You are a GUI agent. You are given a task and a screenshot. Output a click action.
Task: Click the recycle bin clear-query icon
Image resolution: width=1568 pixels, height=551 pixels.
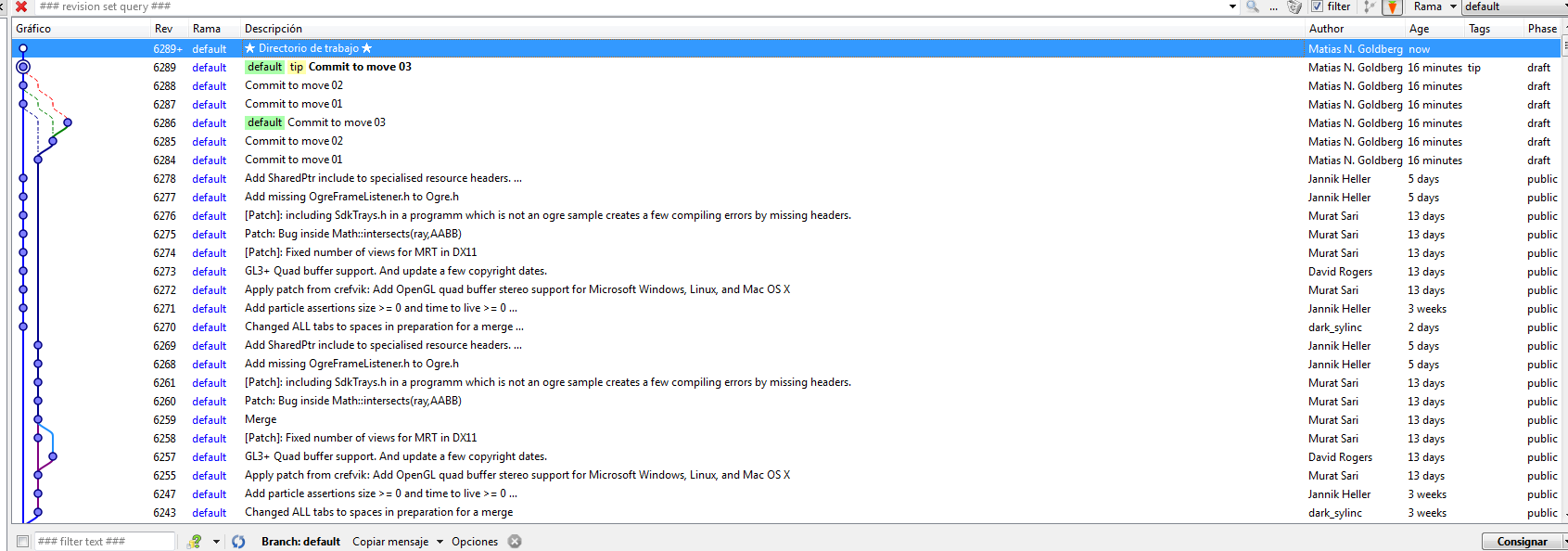(x=1295, y=6)
